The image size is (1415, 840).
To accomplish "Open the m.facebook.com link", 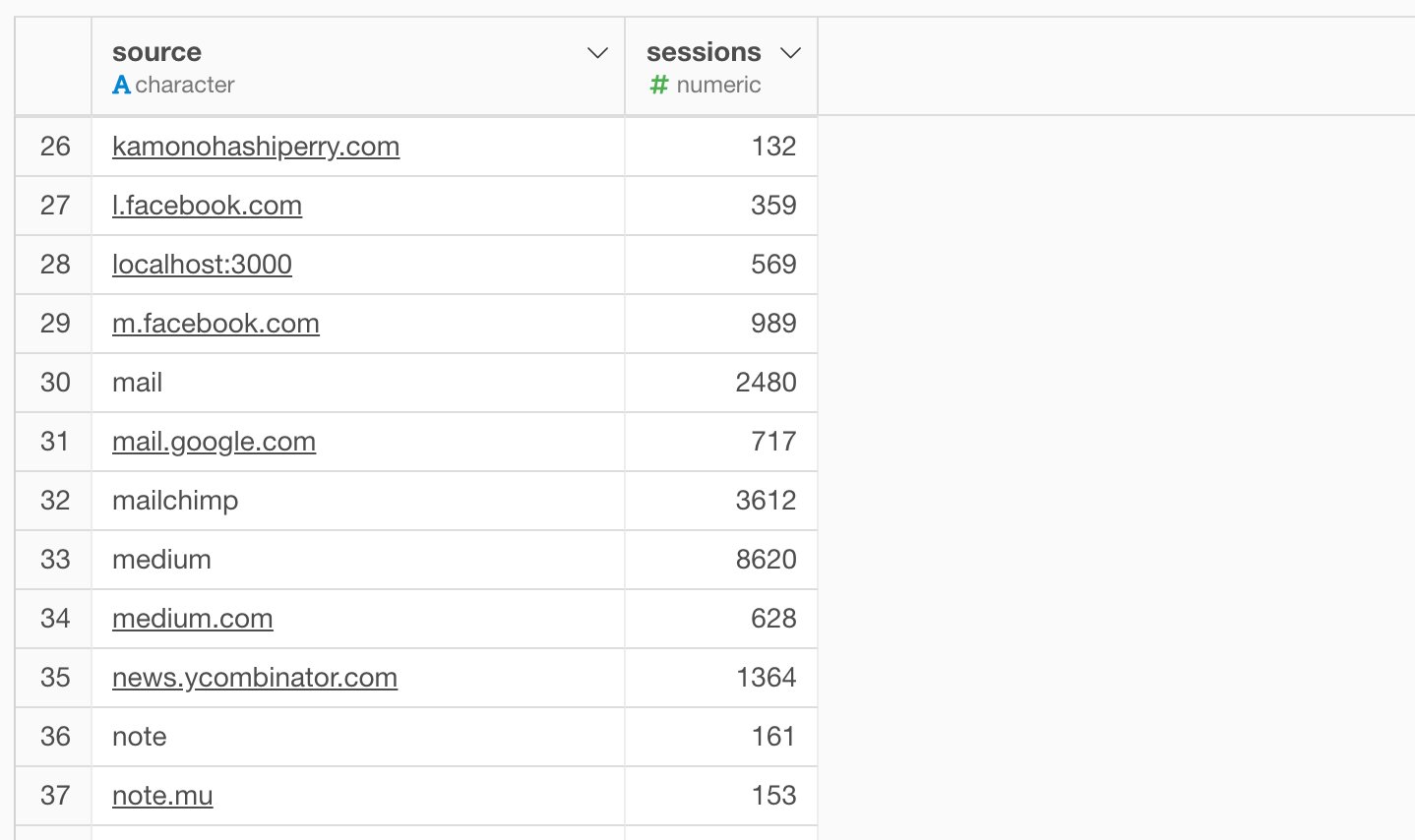I will [215, 324].
